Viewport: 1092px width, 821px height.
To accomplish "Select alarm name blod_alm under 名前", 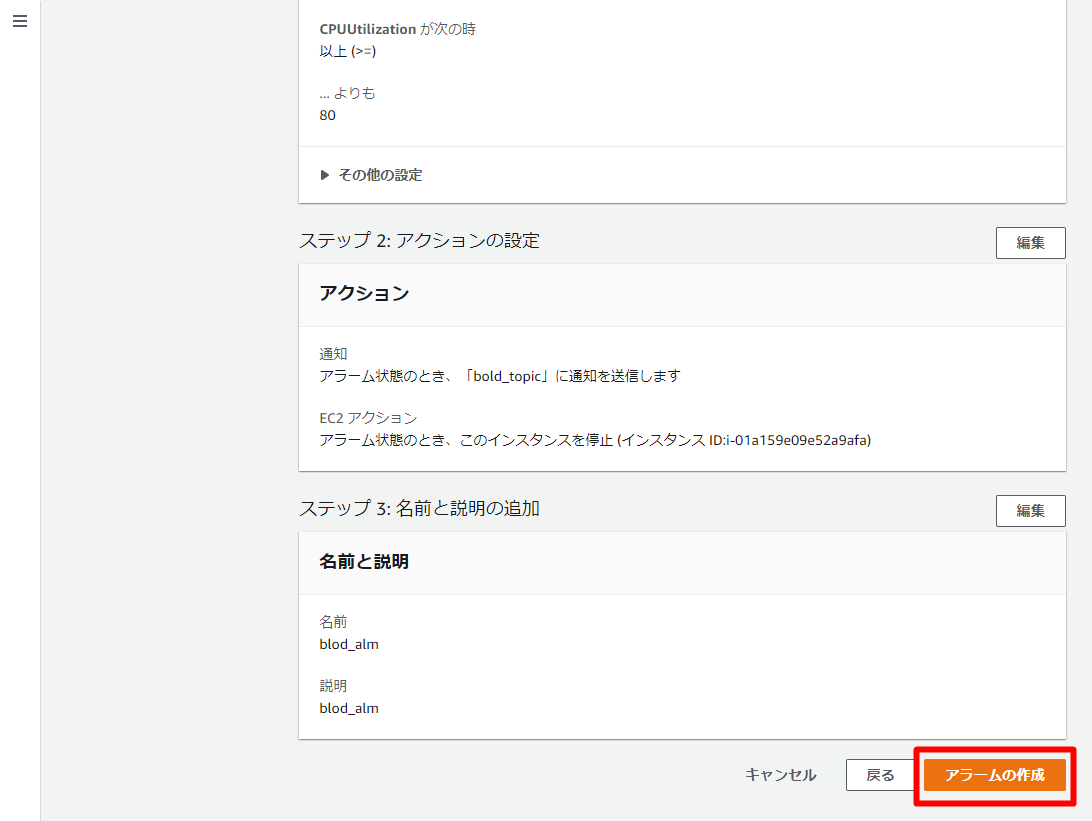I will [x=349, y=644].
